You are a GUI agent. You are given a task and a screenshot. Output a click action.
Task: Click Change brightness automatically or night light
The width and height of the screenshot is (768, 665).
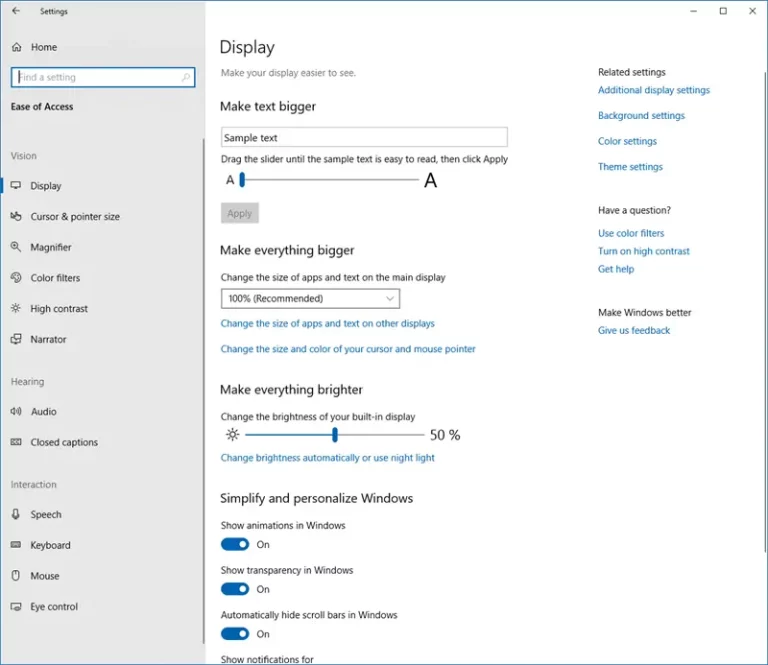(x=328, y=457)
